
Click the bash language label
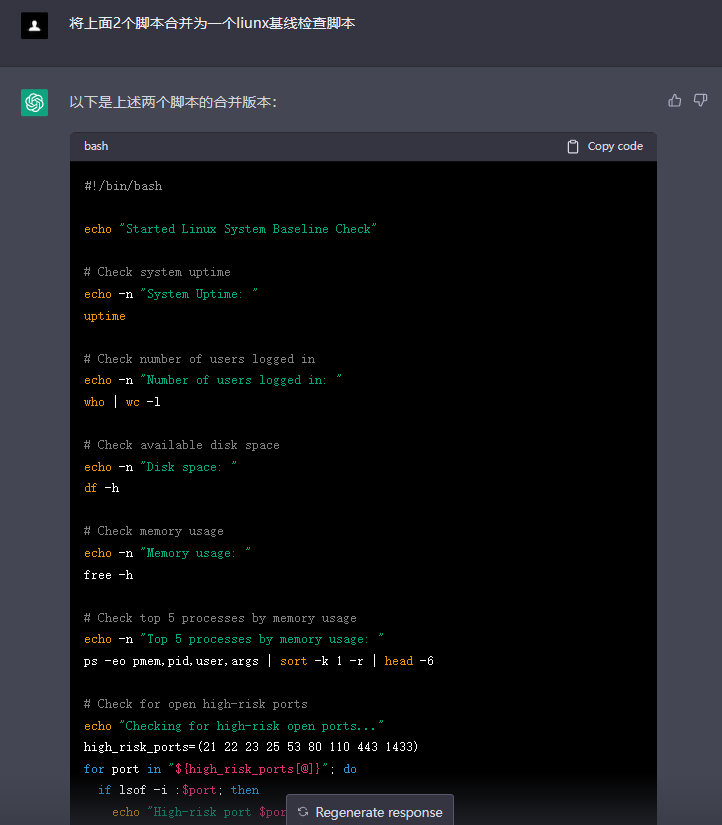96,146
